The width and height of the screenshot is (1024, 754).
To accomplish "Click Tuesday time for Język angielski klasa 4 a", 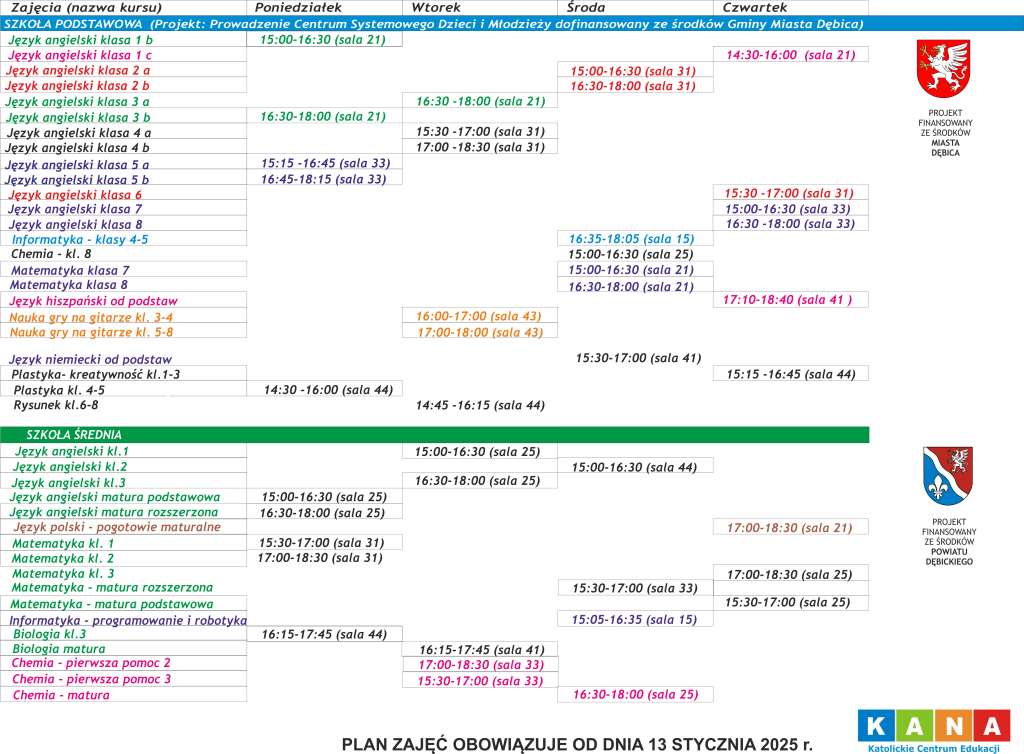I will (481, 131).
